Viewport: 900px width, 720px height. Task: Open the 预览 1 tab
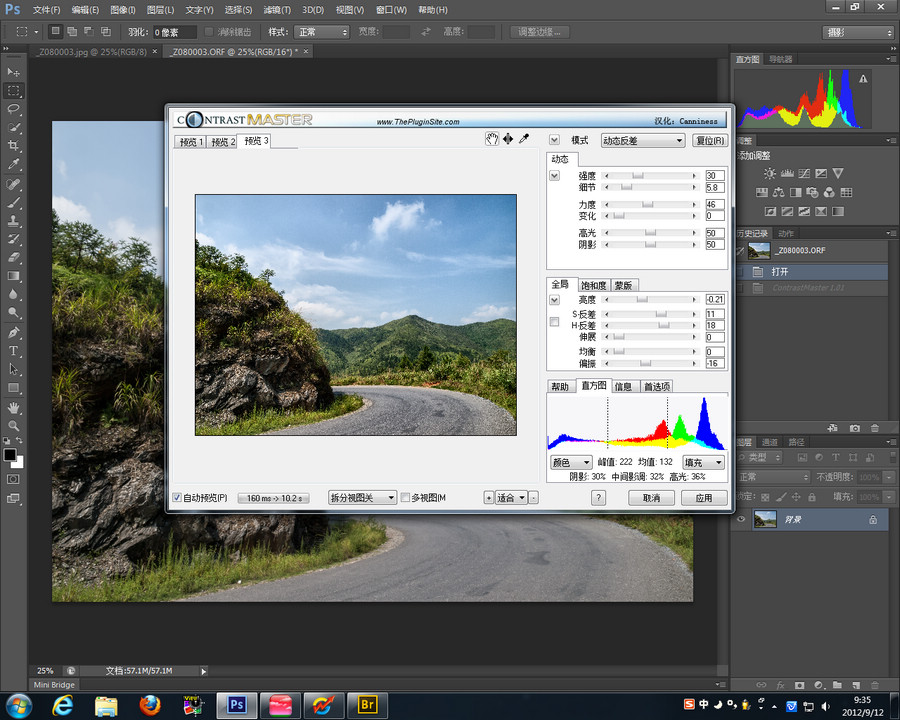[x=190, y=142]
